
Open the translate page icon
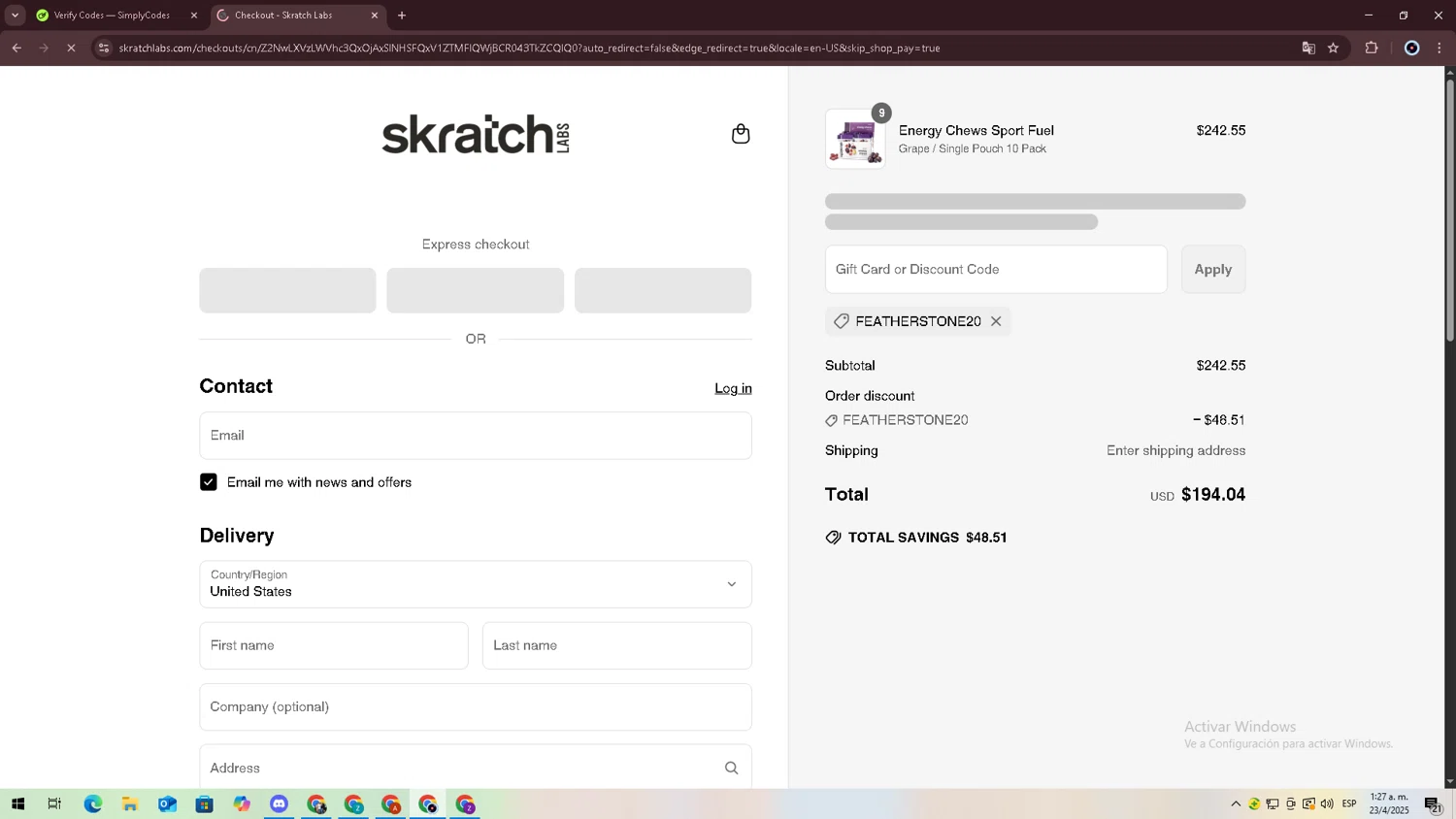tap(1308, 48)
